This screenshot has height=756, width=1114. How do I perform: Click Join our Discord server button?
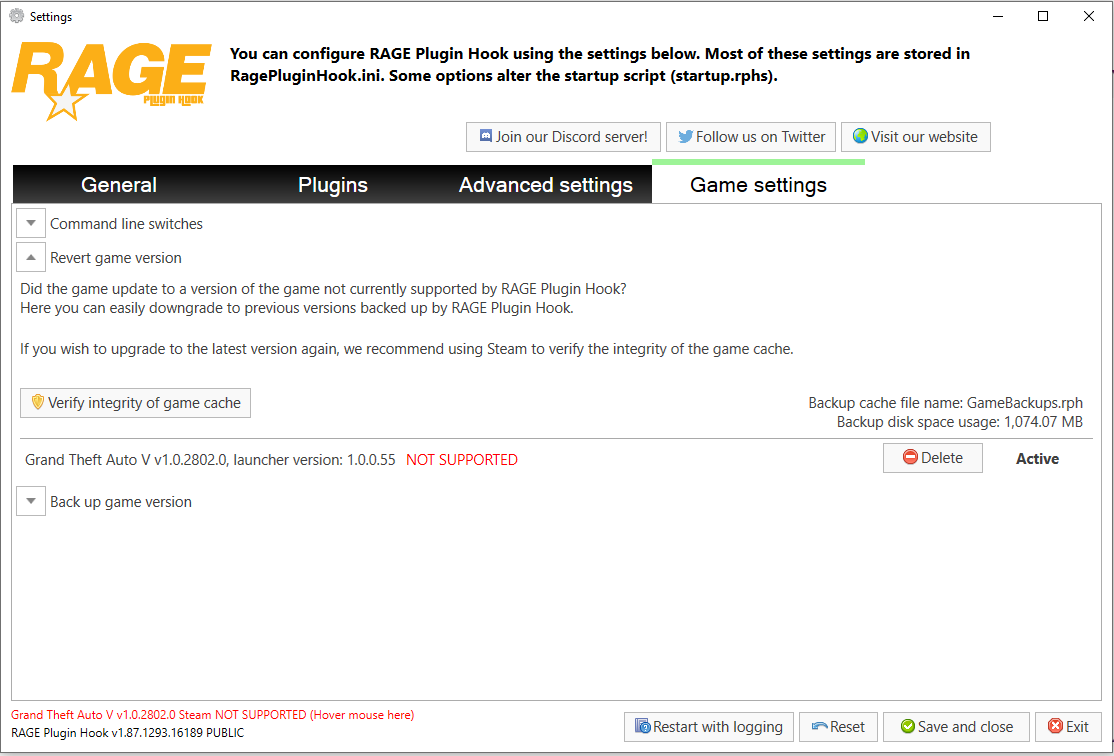pyautogui.click(x=563, y=137)
